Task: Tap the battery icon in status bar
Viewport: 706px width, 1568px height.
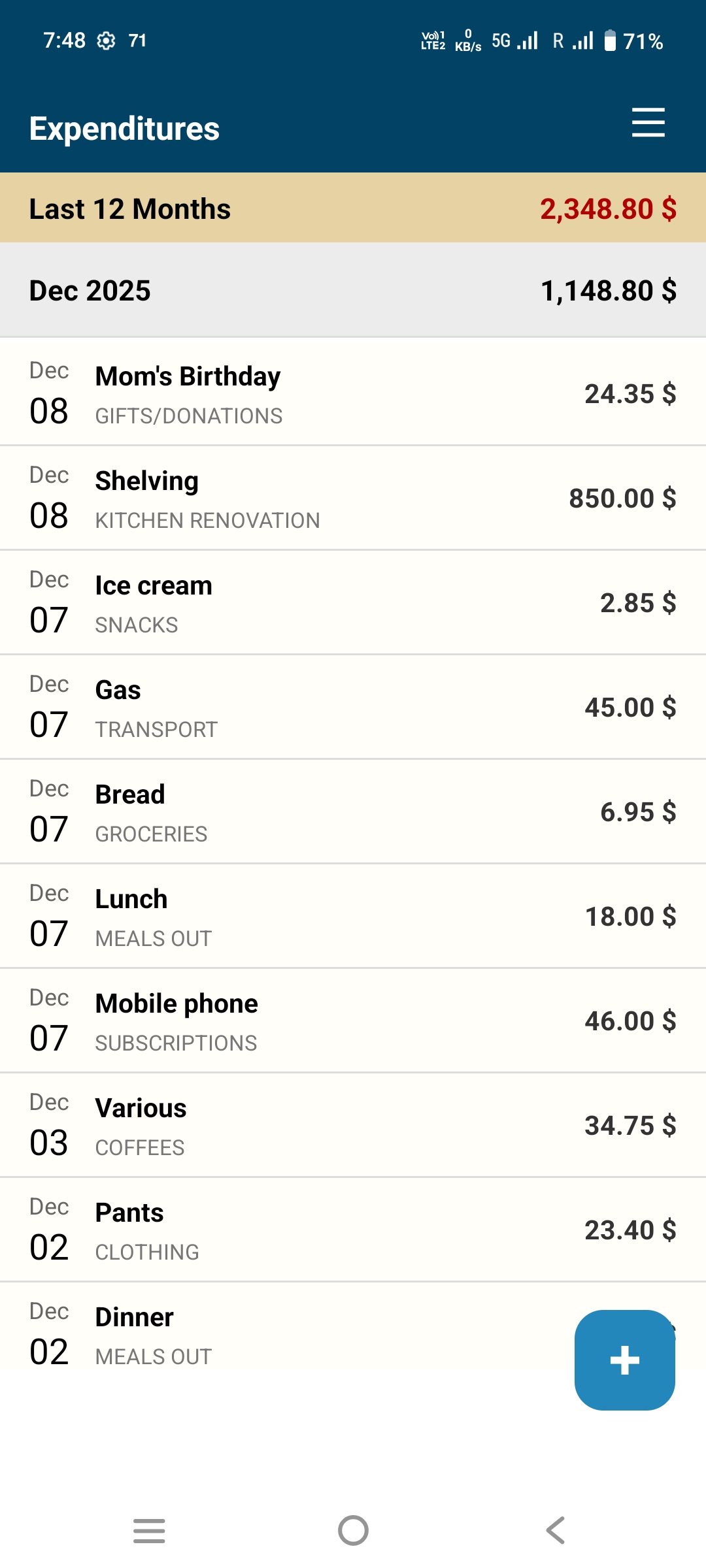Action: (x=610, y=41)
